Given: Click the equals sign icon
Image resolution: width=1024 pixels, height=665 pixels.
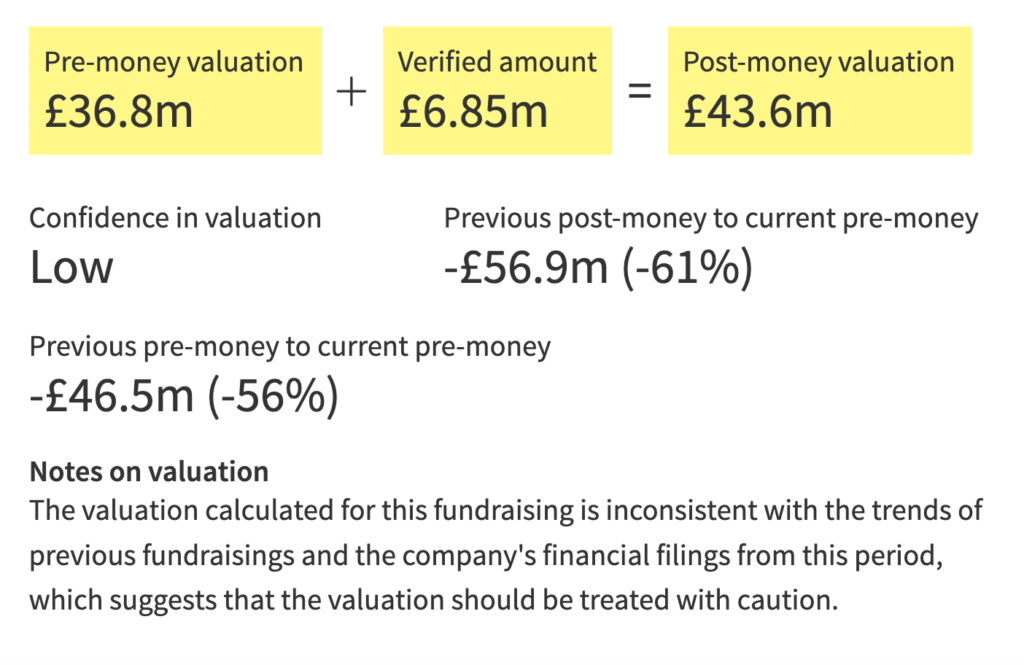Looking at the screenshot, I should click(x=640, y=91).
